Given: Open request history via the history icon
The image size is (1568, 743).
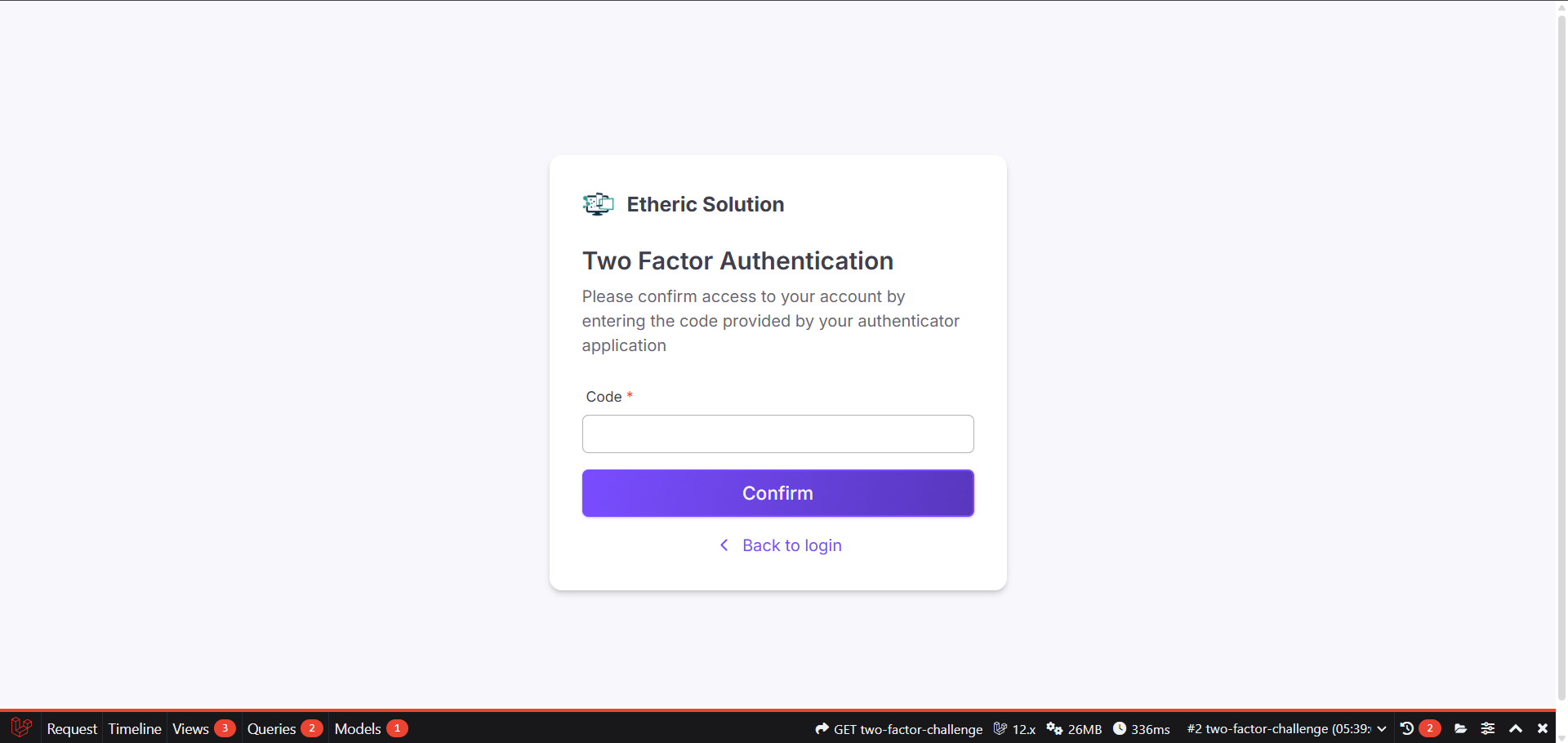Looking at the screenshot, I should coord(1406,728).
